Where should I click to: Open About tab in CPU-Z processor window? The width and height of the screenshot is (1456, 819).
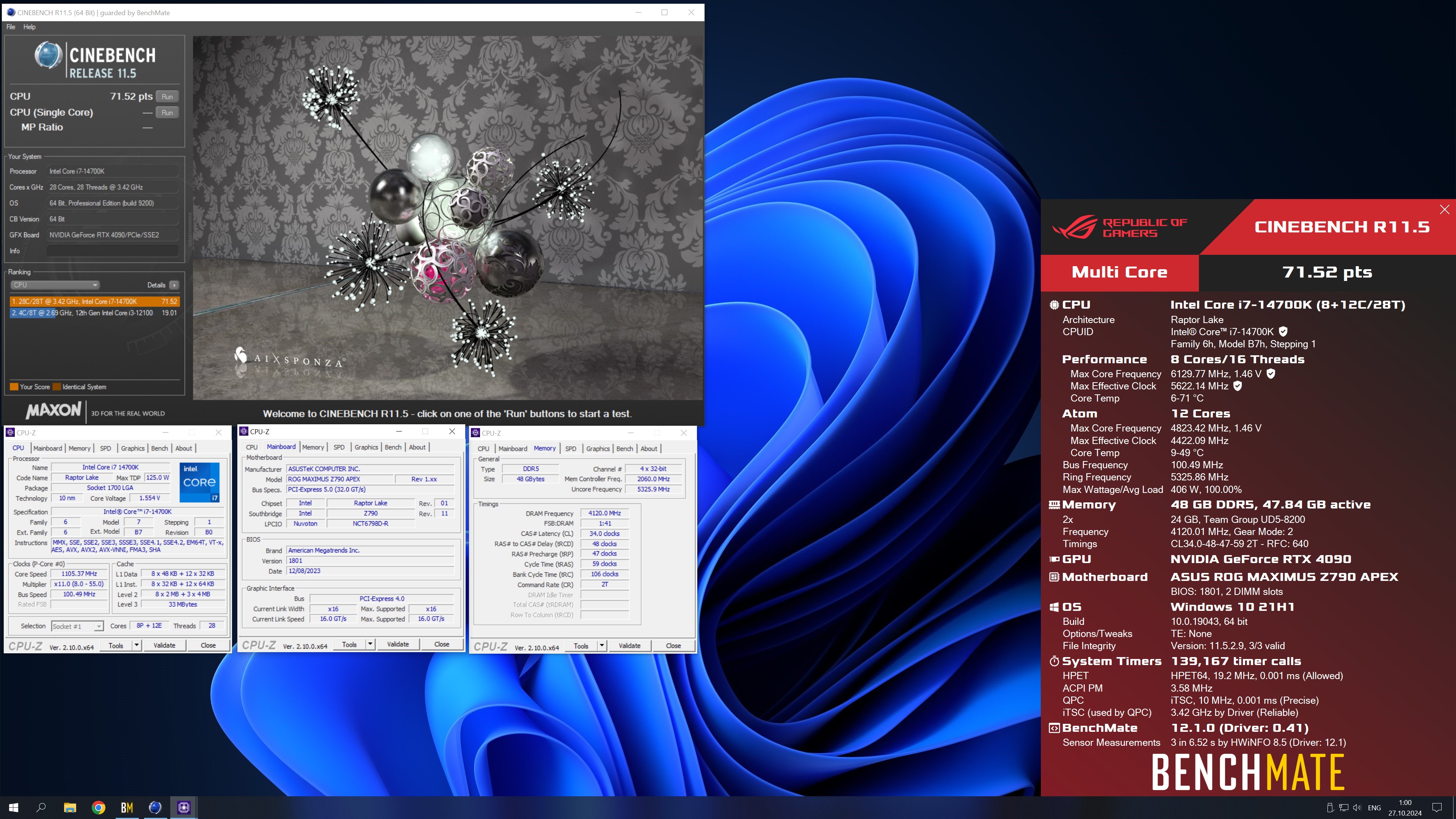click(x=184, y=448)
